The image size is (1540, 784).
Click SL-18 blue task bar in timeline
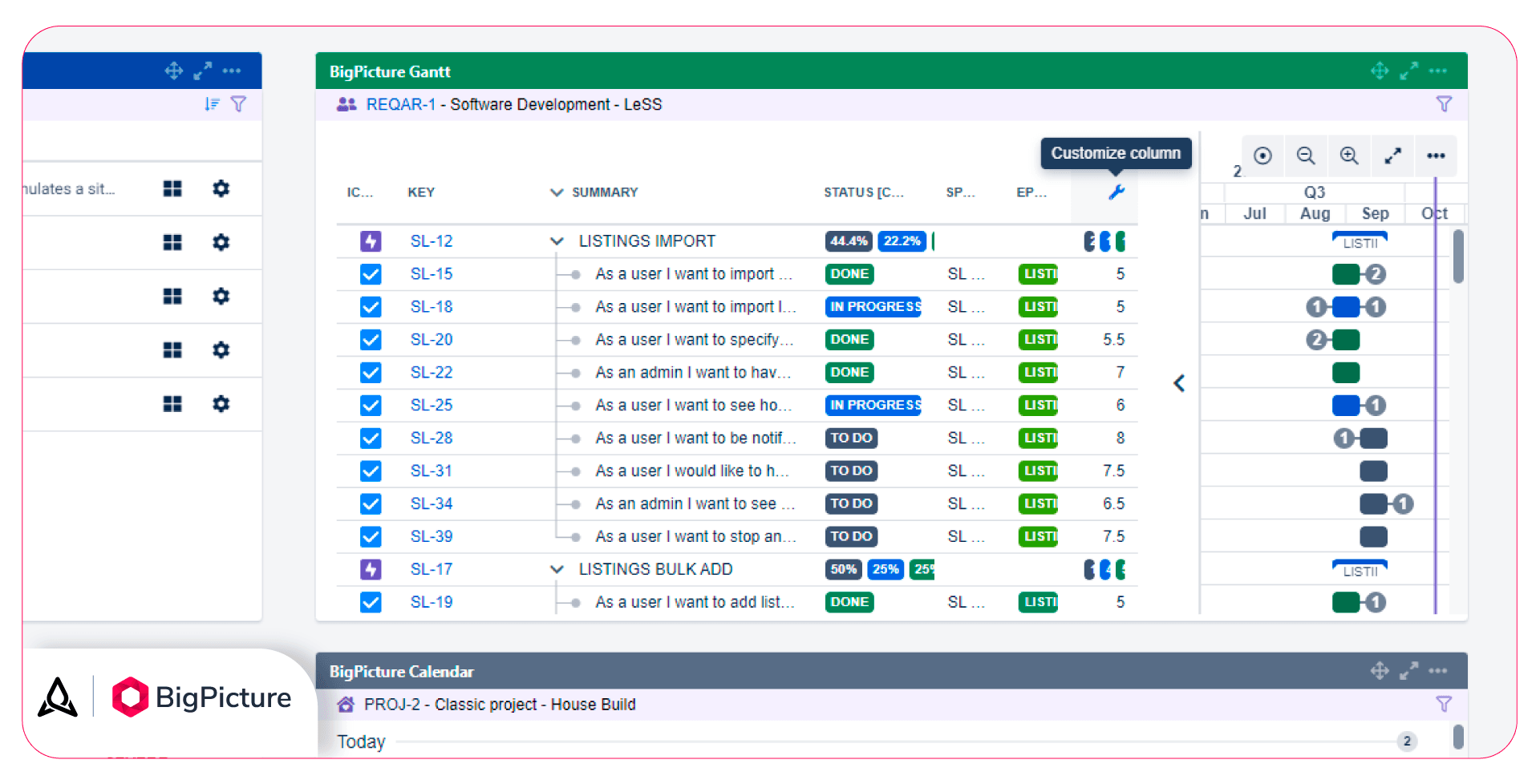pyautogui.click(x=1346, y=307)
